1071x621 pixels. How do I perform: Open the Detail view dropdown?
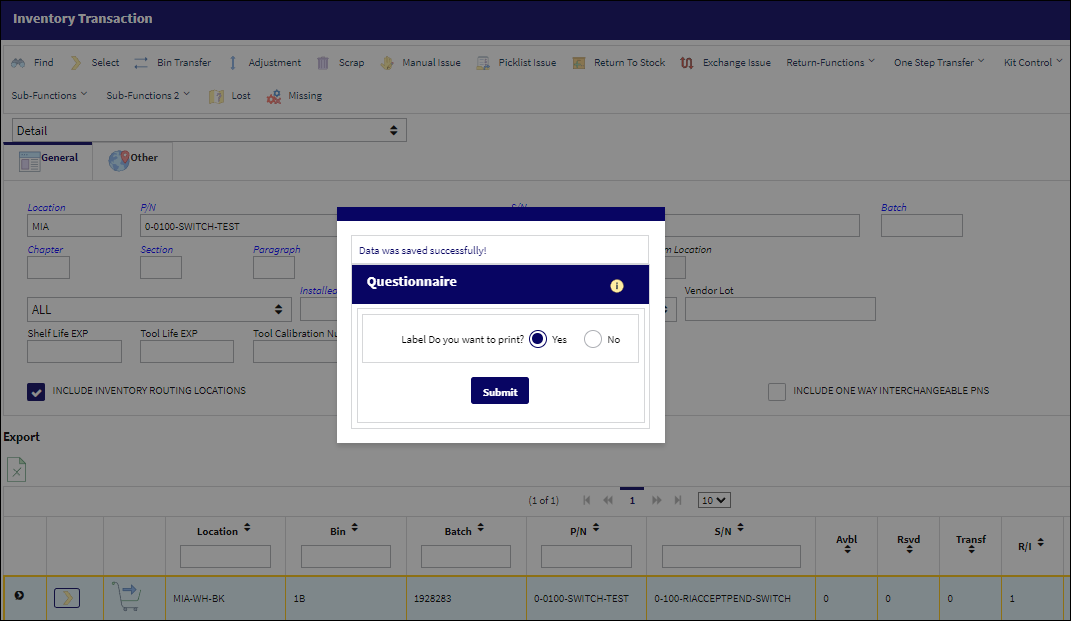click(209, 130)
